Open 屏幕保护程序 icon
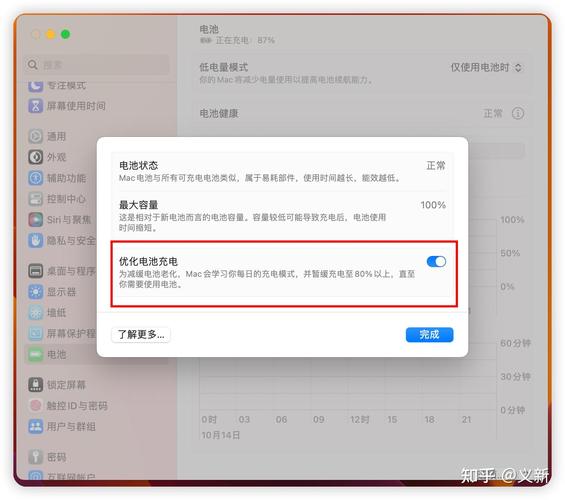 pos(36,334)
